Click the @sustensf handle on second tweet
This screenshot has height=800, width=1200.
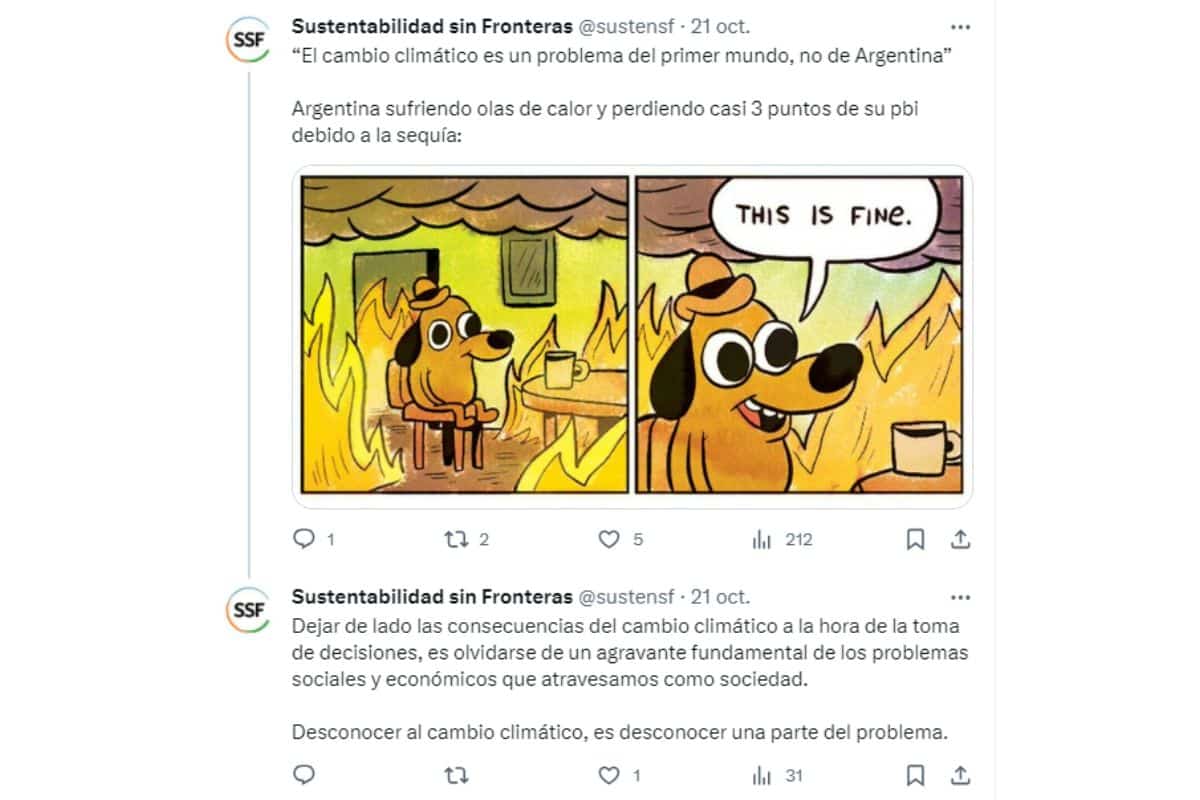pos(626,597)
